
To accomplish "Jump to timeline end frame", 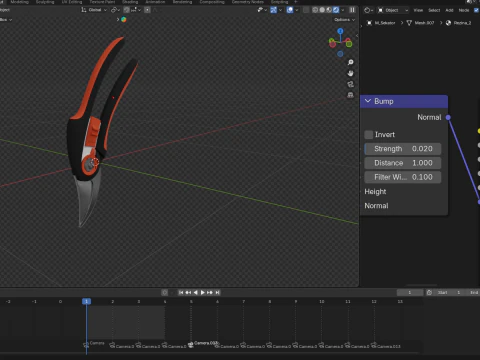I will (217, 292).
